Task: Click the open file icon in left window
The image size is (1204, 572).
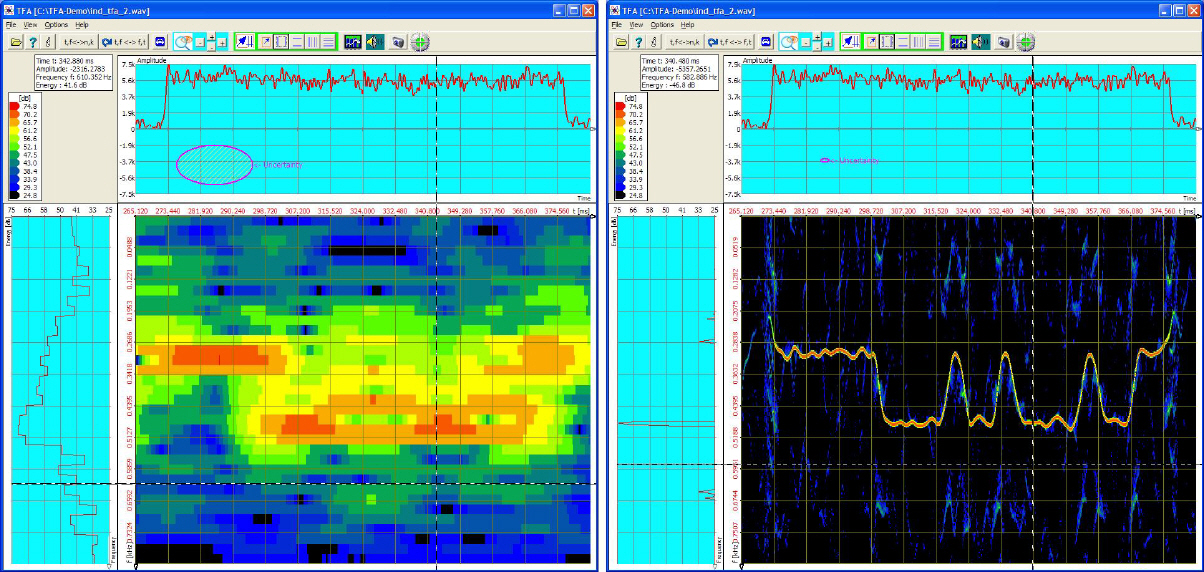Action: coord(16,42)
